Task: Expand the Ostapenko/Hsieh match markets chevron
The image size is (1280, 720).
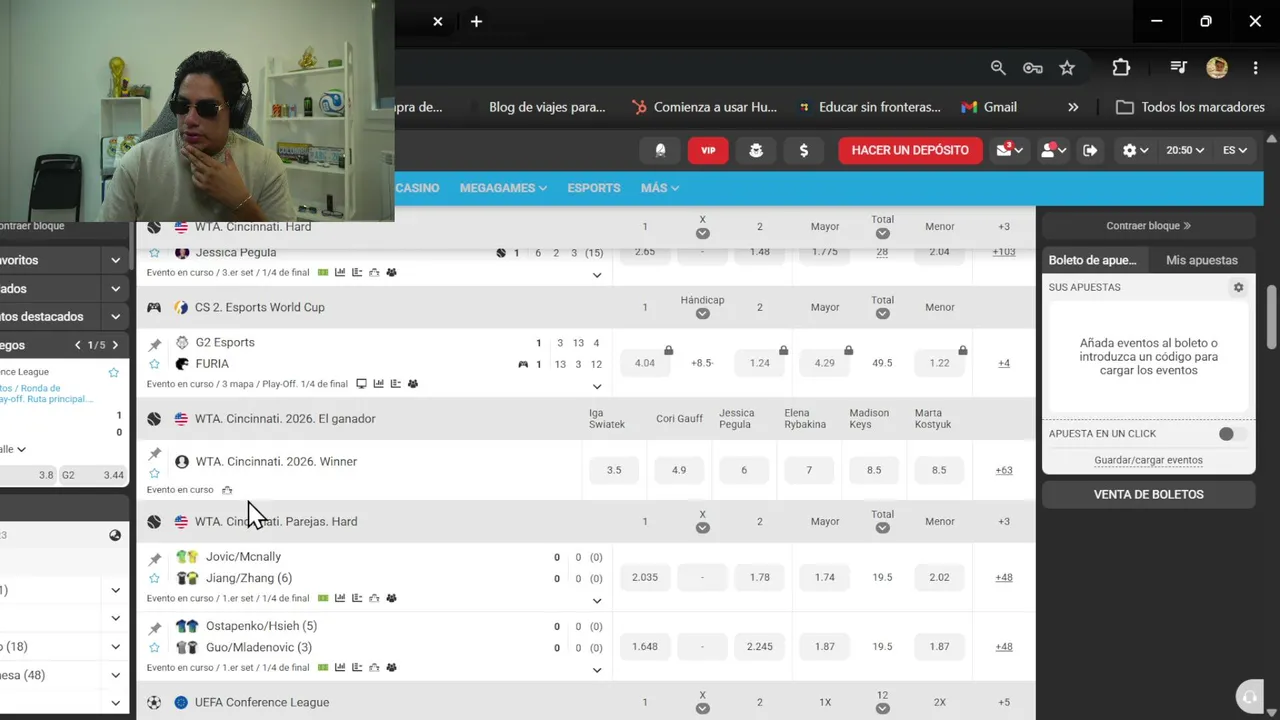Action: pos(597,669)
